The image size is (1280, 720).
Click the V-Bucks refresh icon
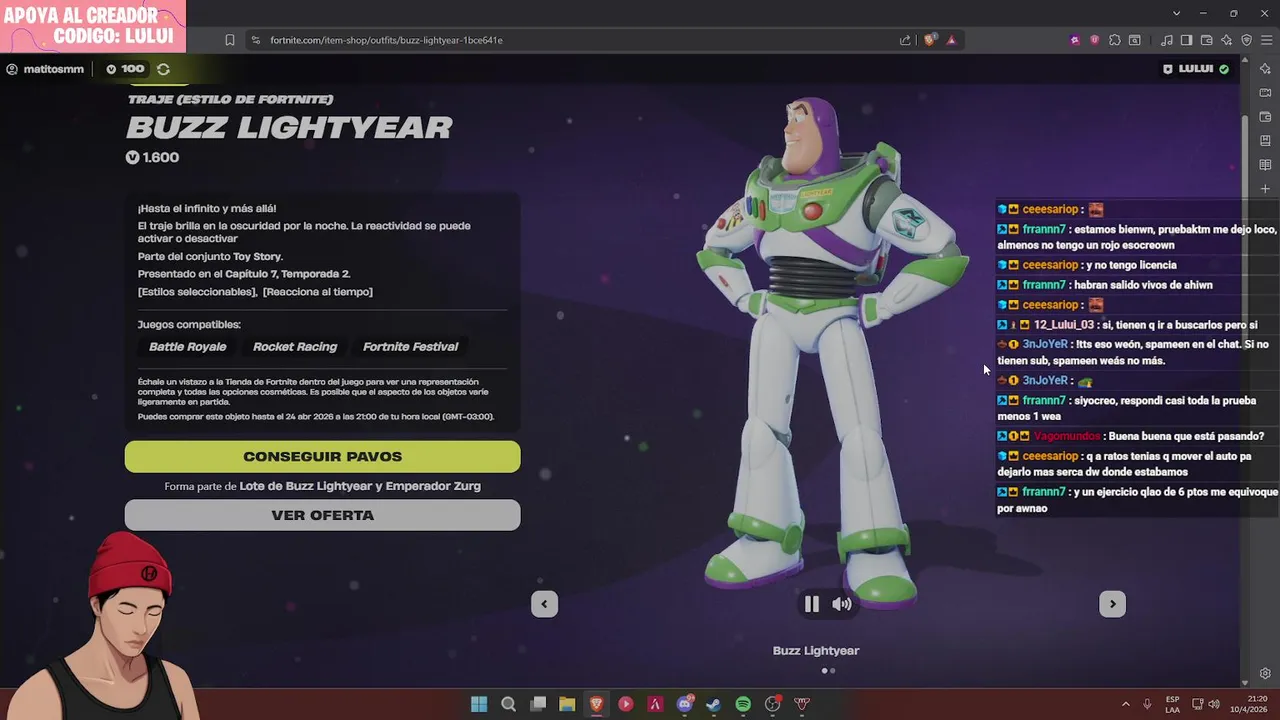pos(163,69)
